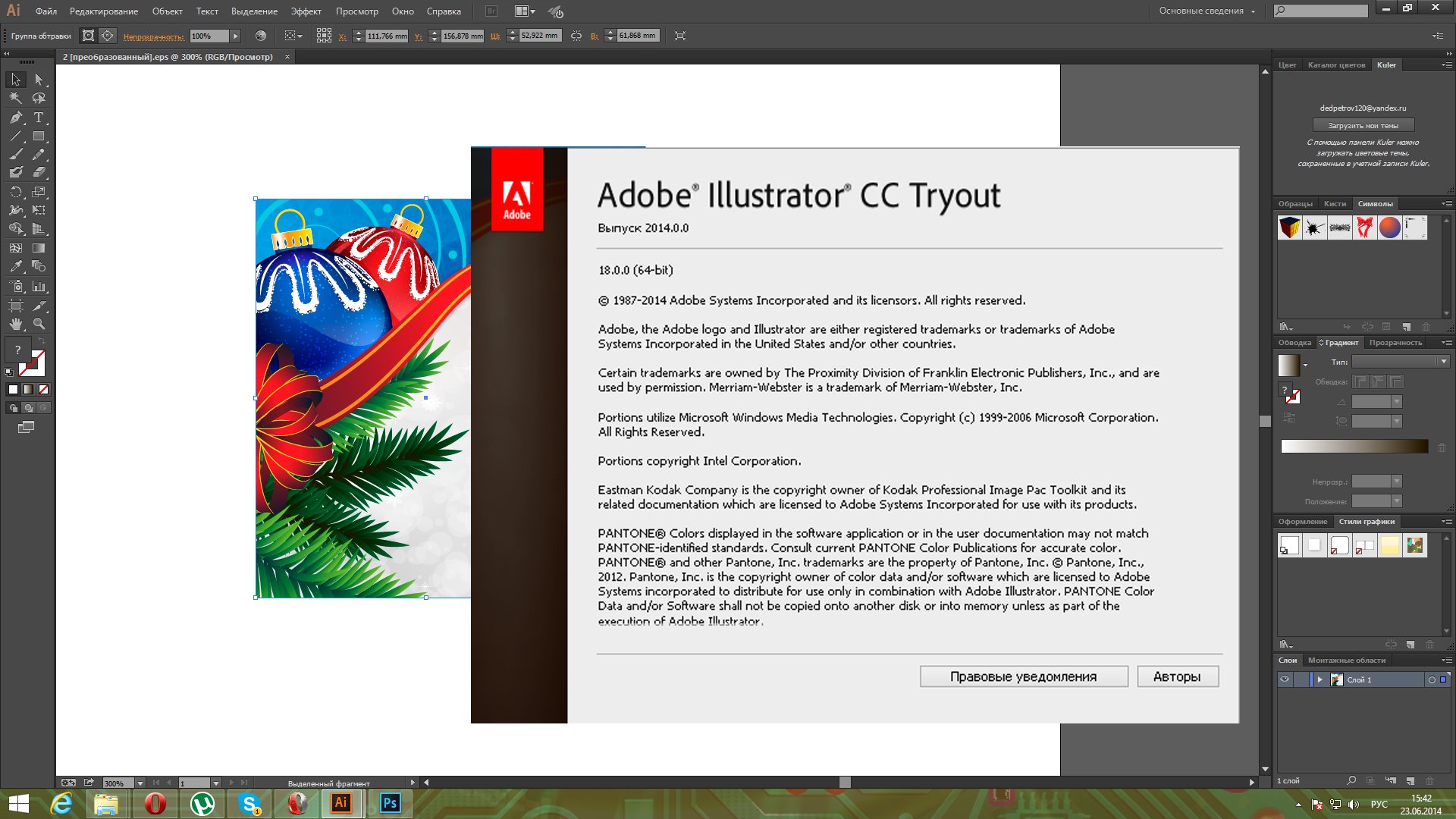
Task: Switch to Кисти tab
Action: coord(1335,204)
